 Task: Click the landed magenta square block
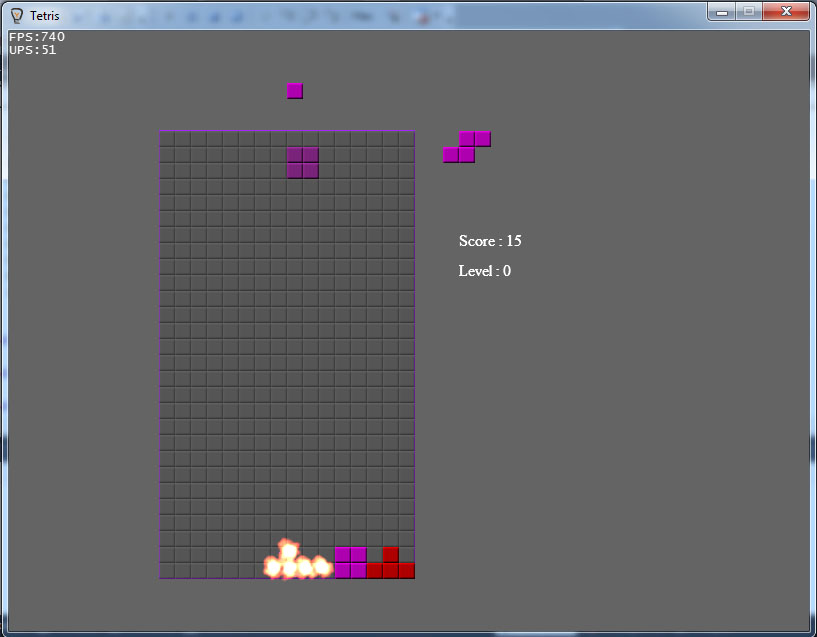(351, 563)
